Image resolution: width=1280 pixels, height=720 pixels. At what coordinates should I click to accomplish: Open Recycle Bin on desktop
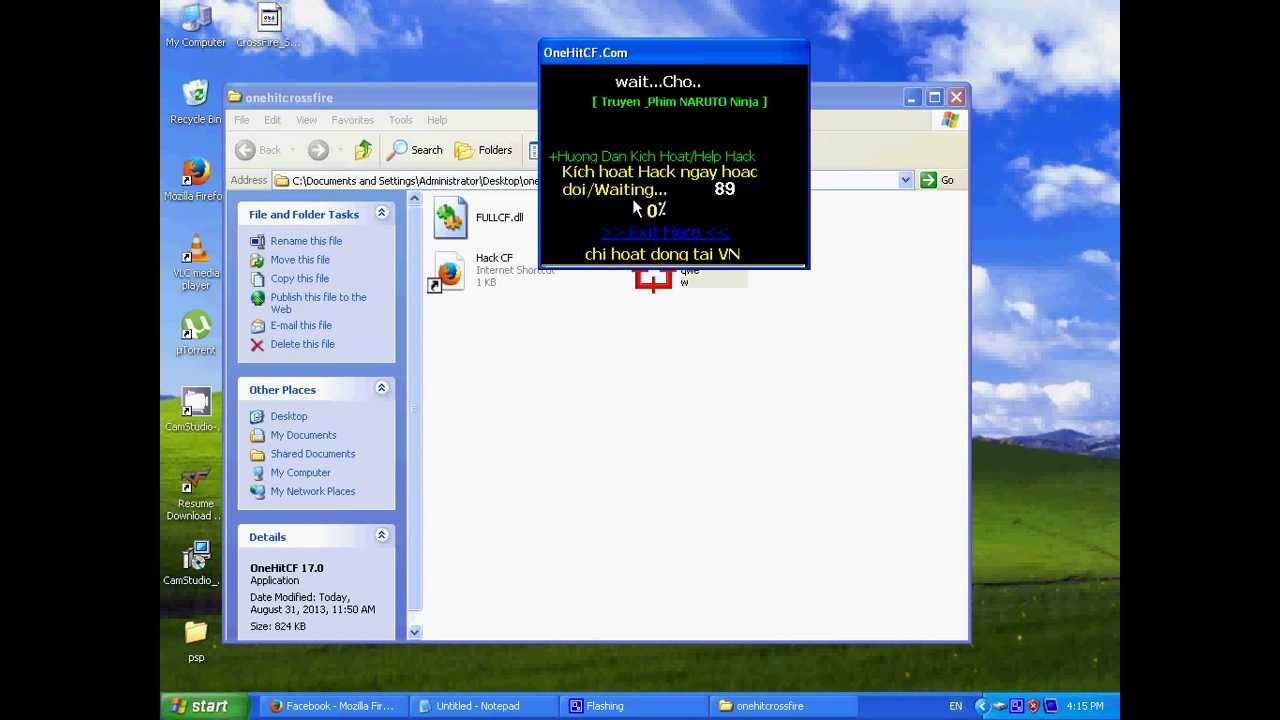click(196, 103)
